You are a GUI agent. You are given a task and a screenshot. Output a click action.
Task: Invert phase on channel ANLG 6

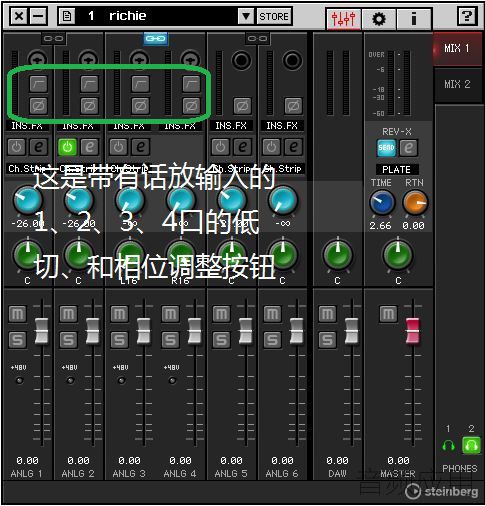pyautogui.click(x=293, y=106)
